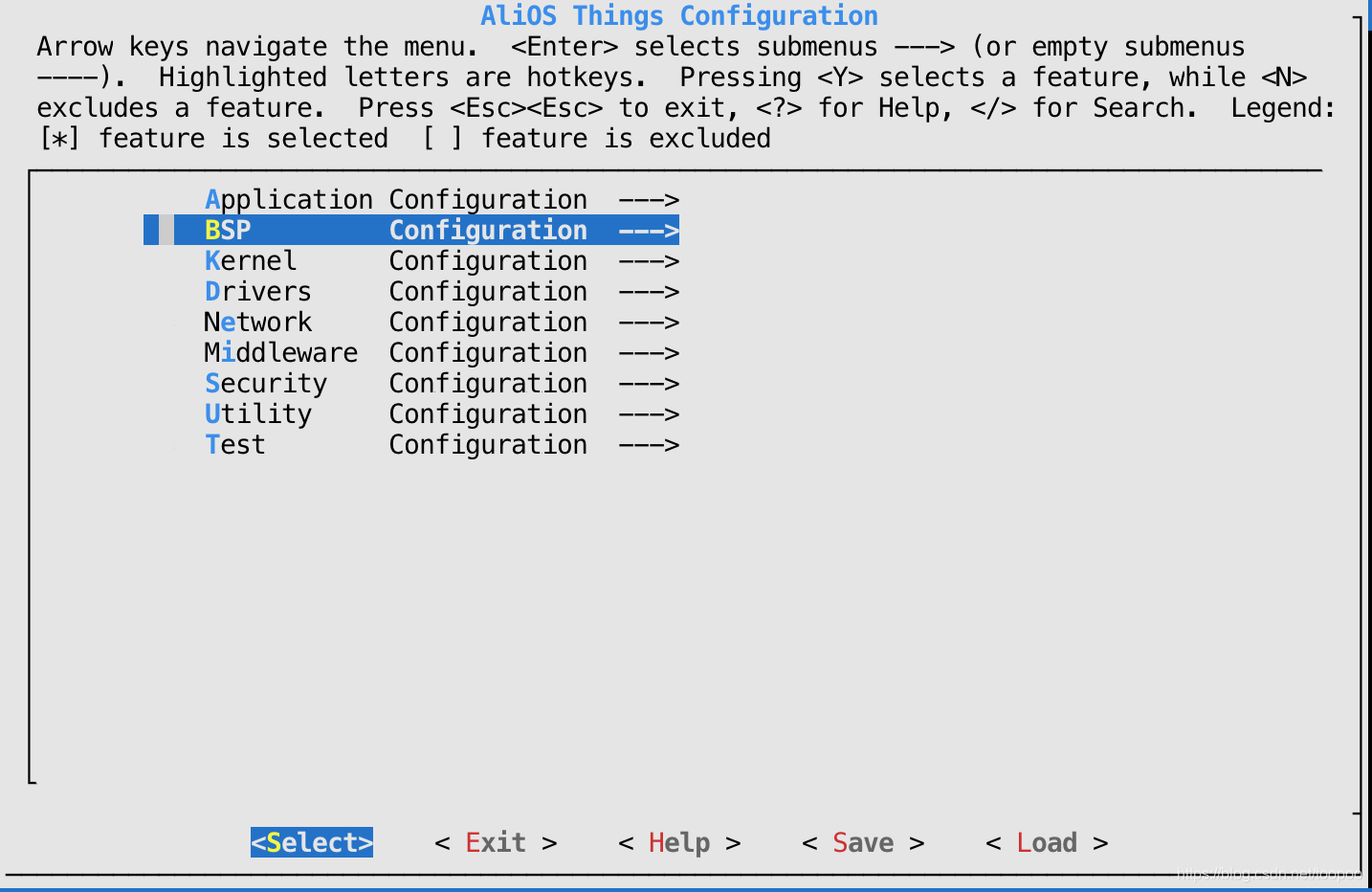The width and height of the screenshot is (1372, 892).
Task: Open Test Configuration submenu
Action: 442,444
